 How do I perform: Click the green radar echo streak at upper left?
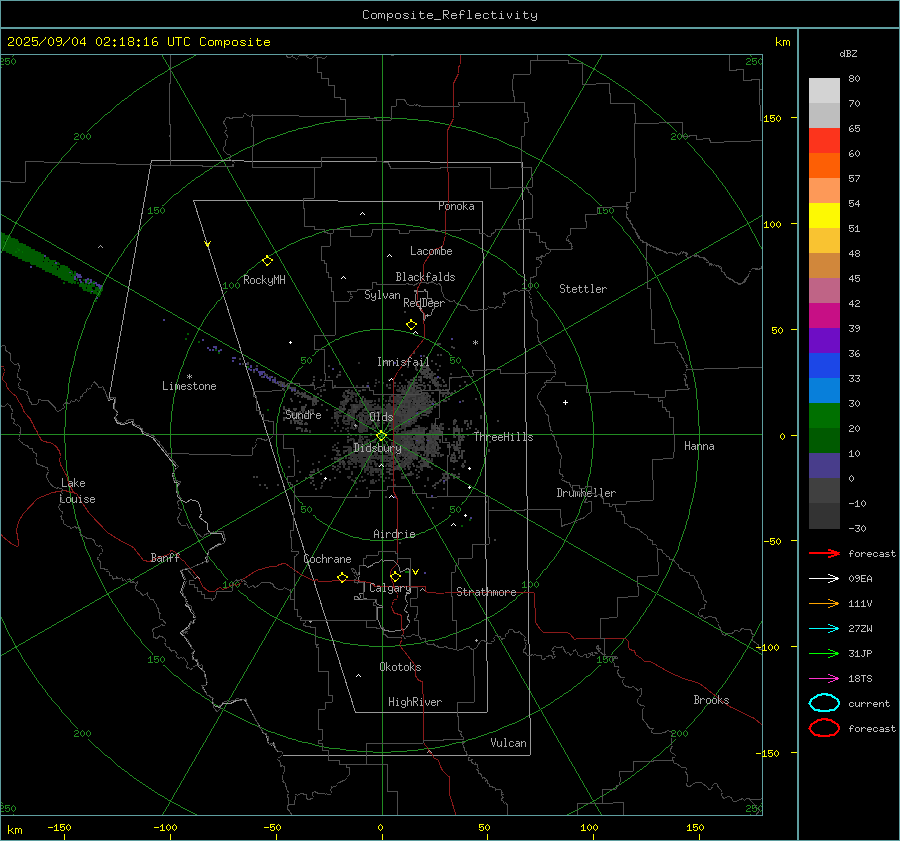[51, 263]
